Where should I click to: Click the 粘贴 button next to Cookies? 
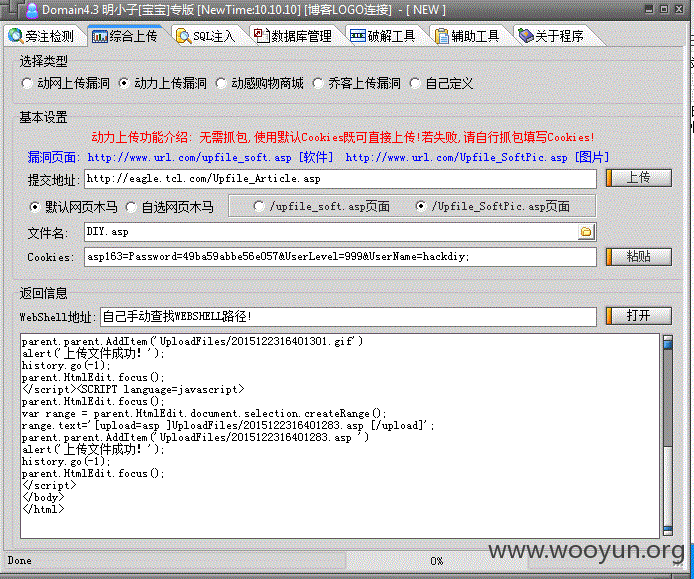(x=639, y=257)
